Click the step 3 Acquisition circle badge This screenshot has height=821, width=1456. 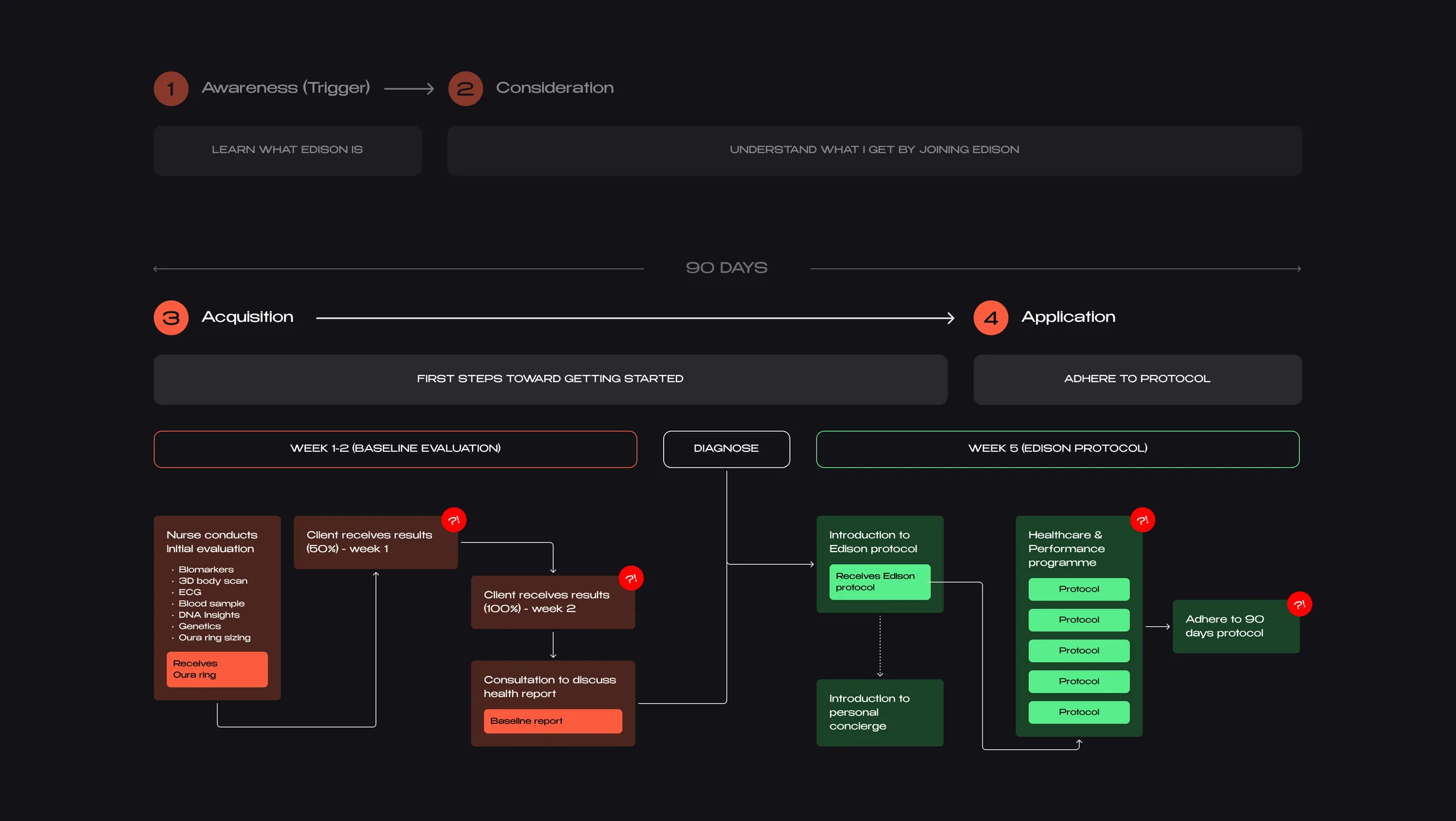(171, 317)
